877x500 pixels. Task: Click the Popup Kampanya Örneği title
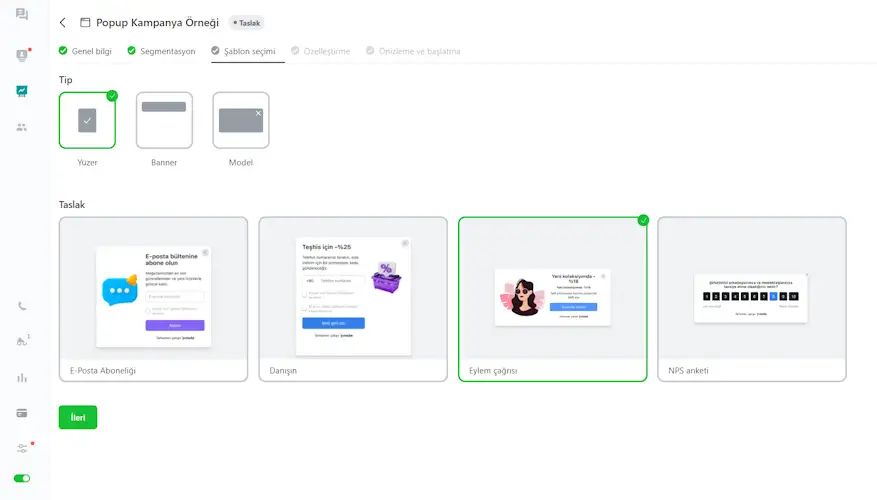pyautogui.click(x=157, y=22)
